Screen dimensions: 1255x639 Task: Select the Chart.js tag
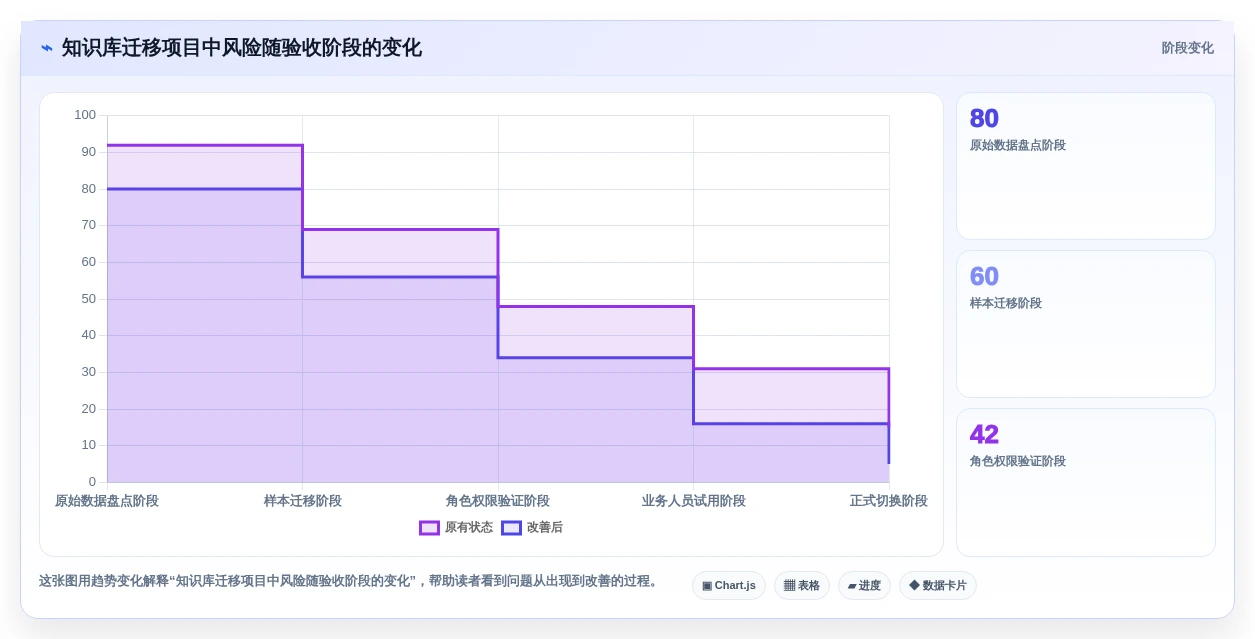(729, 585)
